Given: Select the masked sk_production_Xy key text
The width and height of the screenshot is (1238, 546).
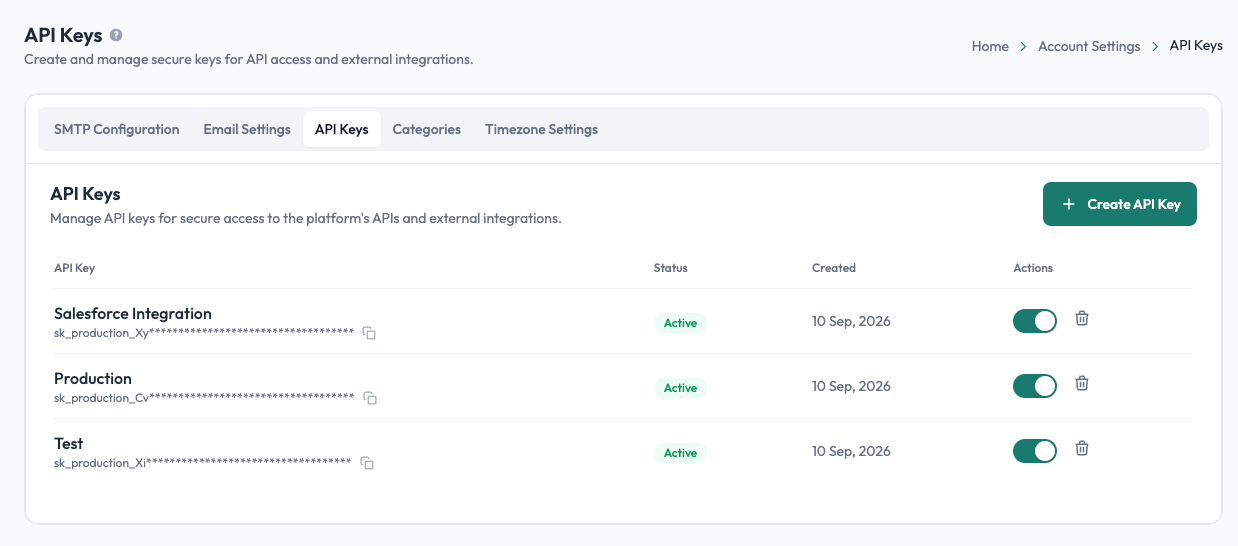Looking at the screenshot, I should (x=204, y=333).
